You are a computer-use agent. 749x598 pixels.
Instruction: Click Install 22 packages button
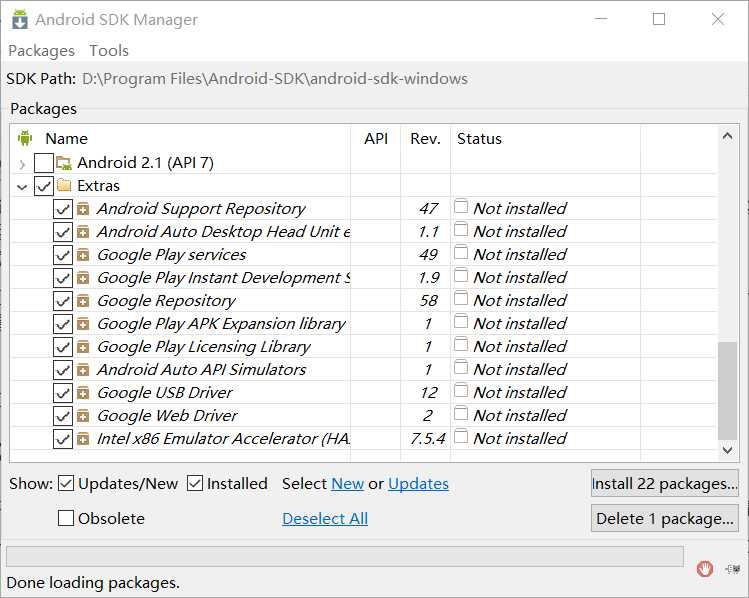pos(664,483)
